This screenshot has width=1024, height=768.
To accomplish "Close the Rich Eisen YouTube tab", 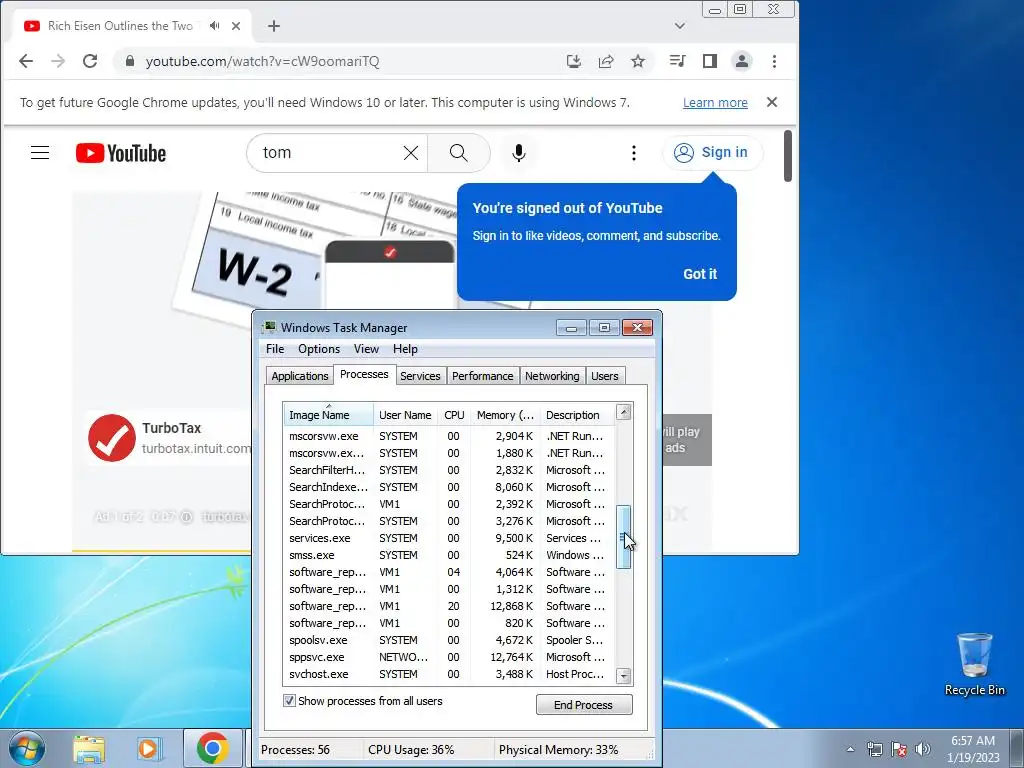I will (x=236, y=26).
